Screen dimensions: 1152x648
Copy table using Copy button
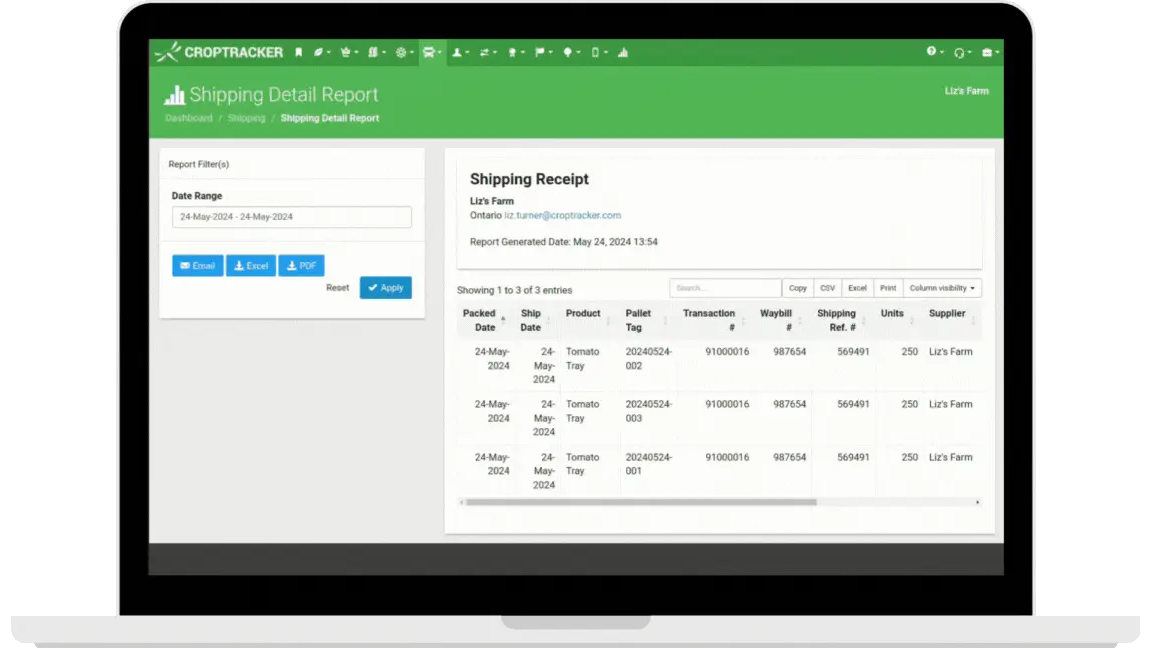[798, 288]
